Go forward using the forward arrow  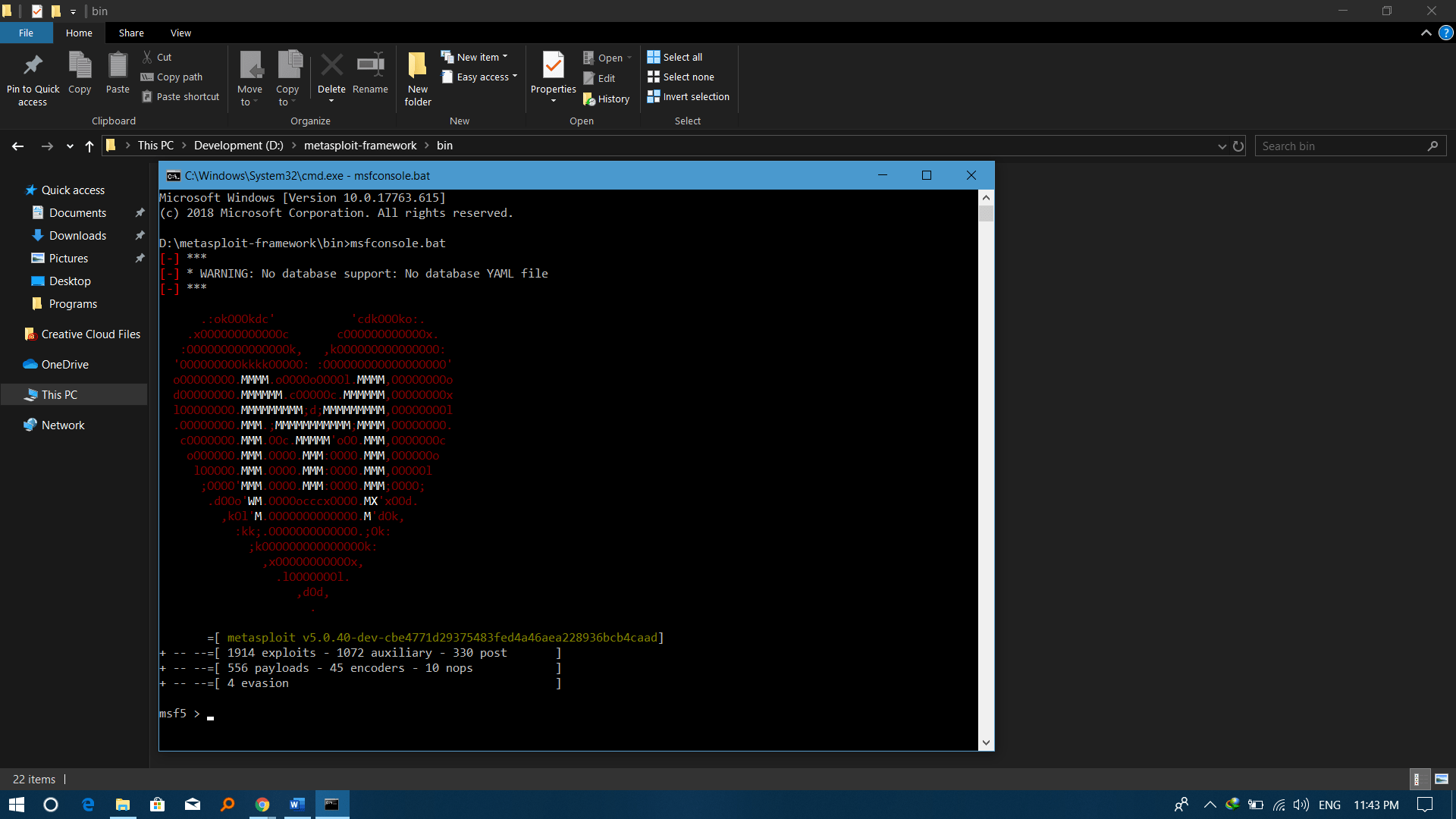(47, 146)
